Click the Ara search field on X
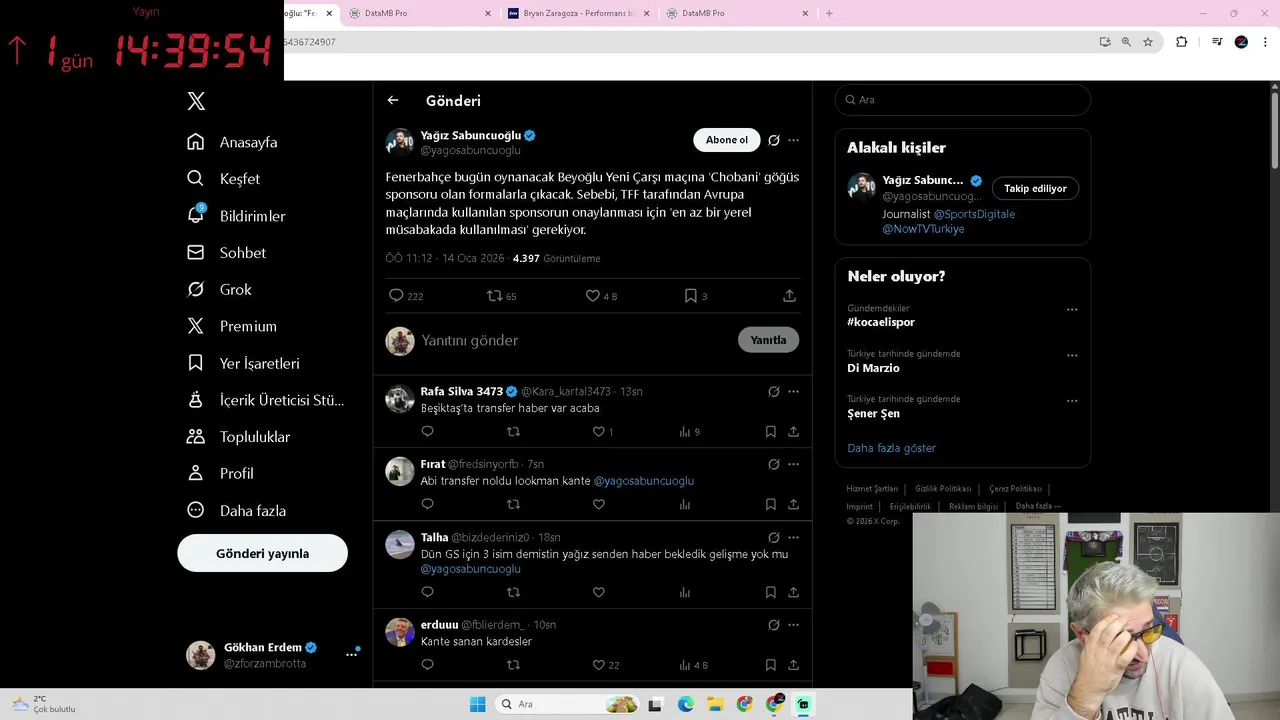 click(x=962, y=100)
